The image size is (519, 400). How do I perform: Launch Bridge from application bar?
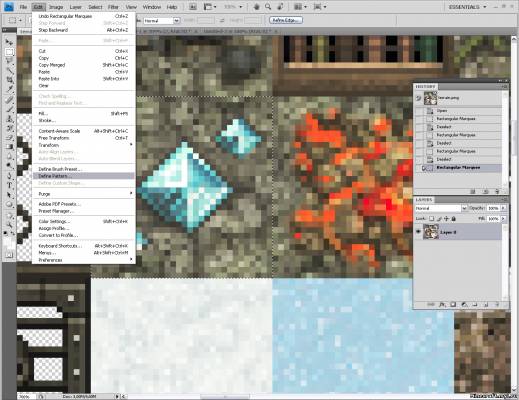[193, 7]
